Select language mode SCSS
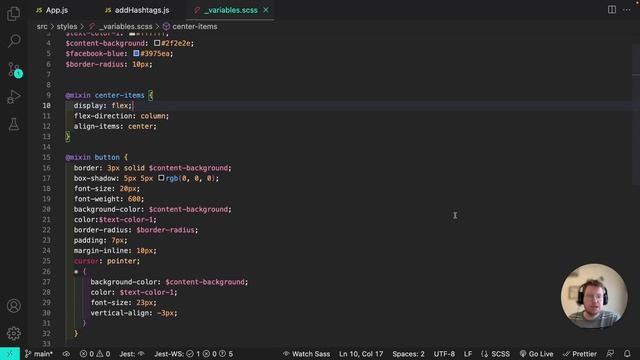The width and height of the screenshot is (640, 360). (x=495, y=354)
